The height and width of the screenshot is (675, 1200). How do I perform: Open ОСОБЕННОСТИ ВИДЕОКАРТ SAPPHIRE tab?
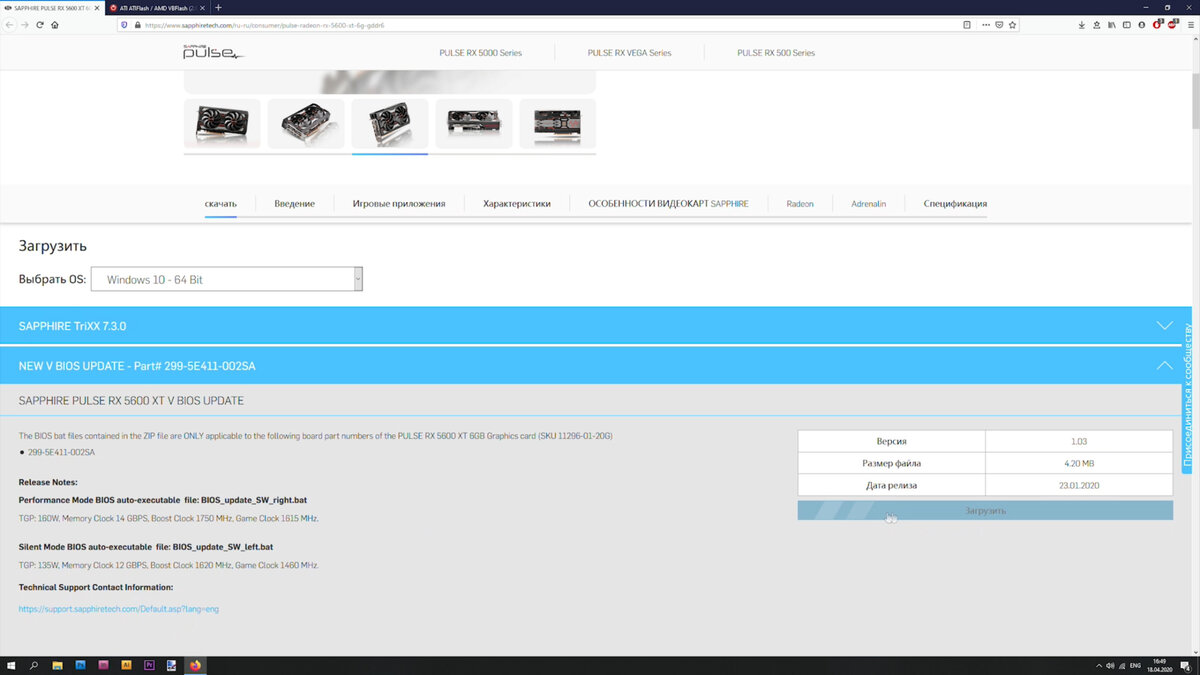click(668, 203)
